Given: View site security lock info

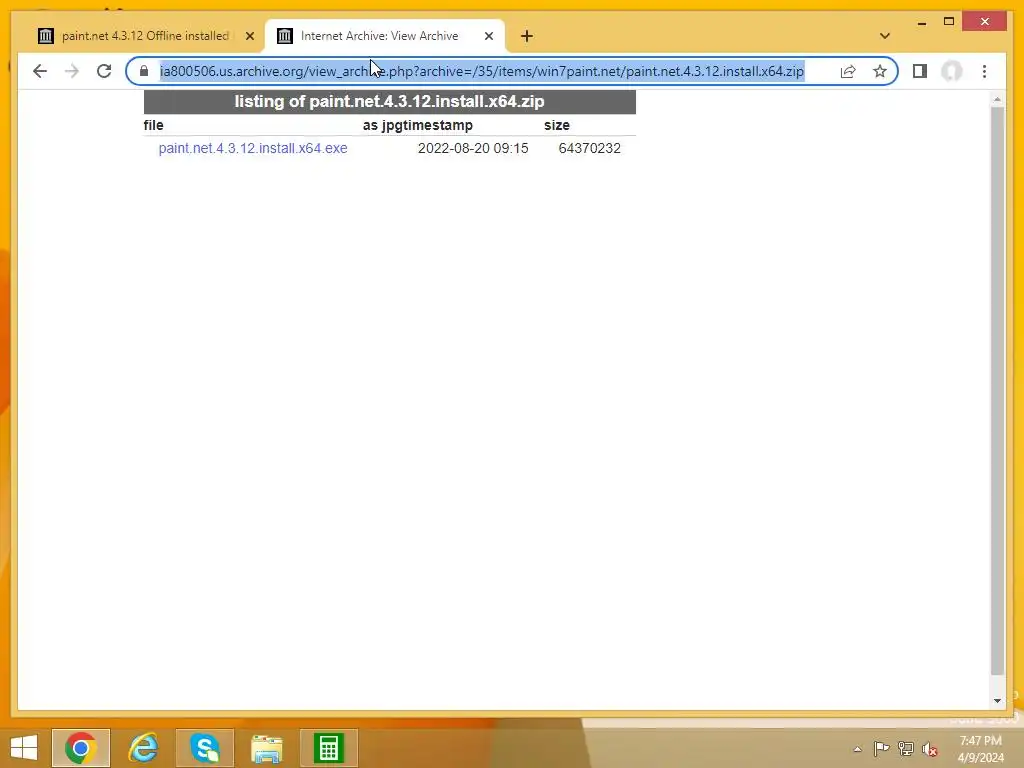Looking at the screenshot, I should coord(144,71).
